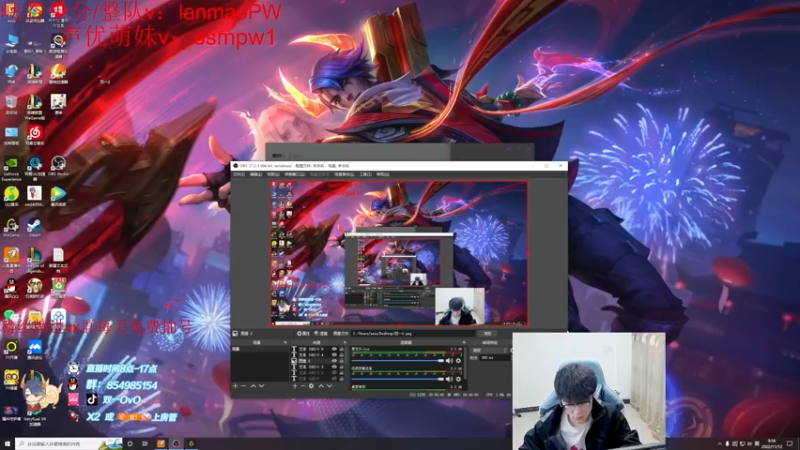Open 场景集合 menu in OBS
The height and width of the screenshot is (450, 800).
pyautogui.click(x=344, y=174)
